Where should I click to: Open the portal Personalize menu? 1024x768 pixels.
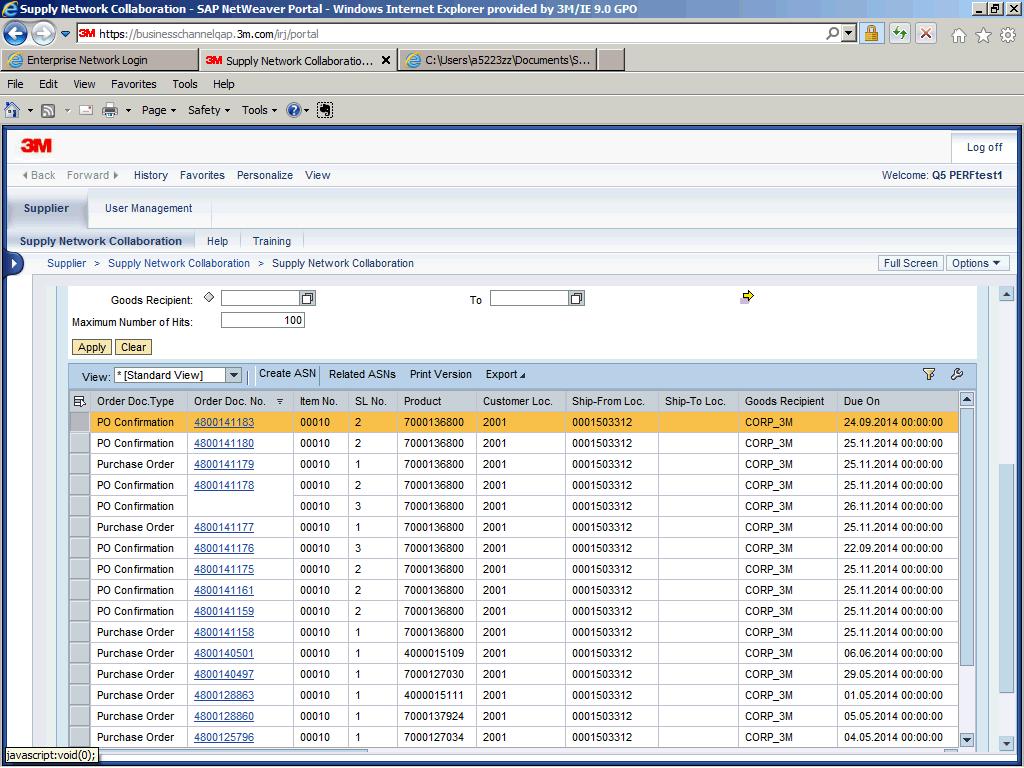264,175
